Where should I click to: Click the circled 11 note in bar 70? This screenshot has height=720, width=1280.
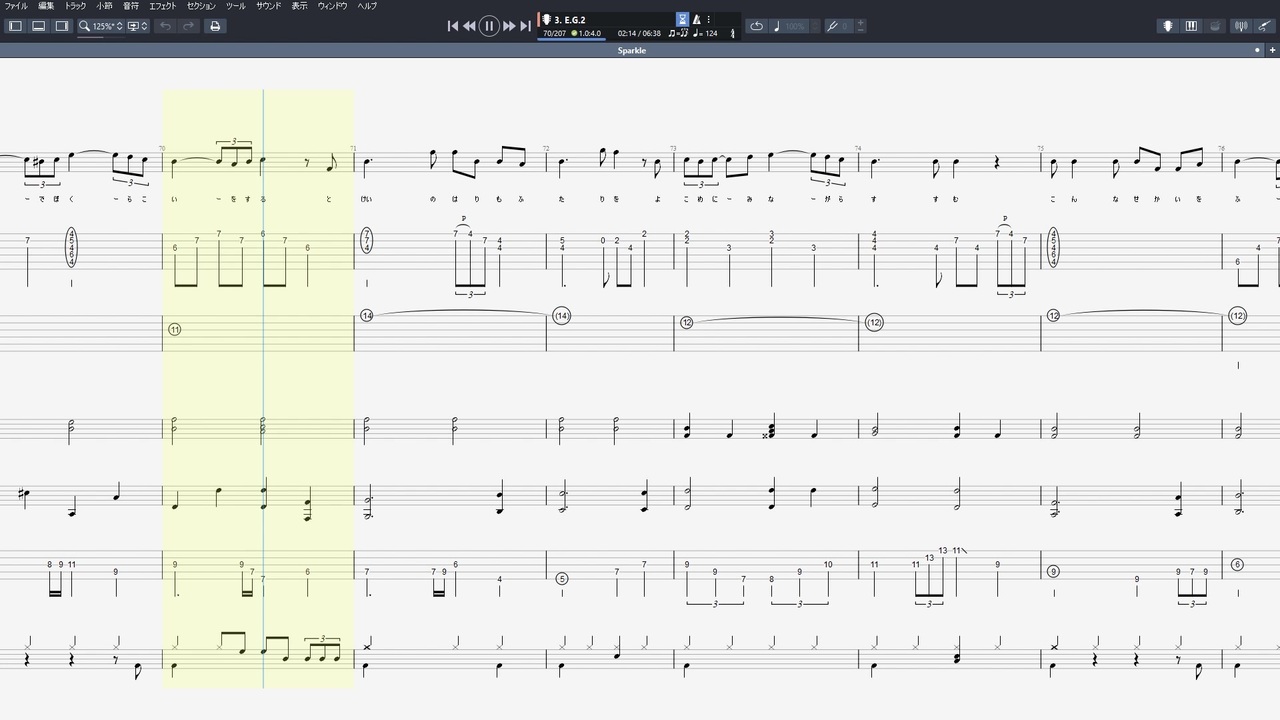click(x=175, y=329)
